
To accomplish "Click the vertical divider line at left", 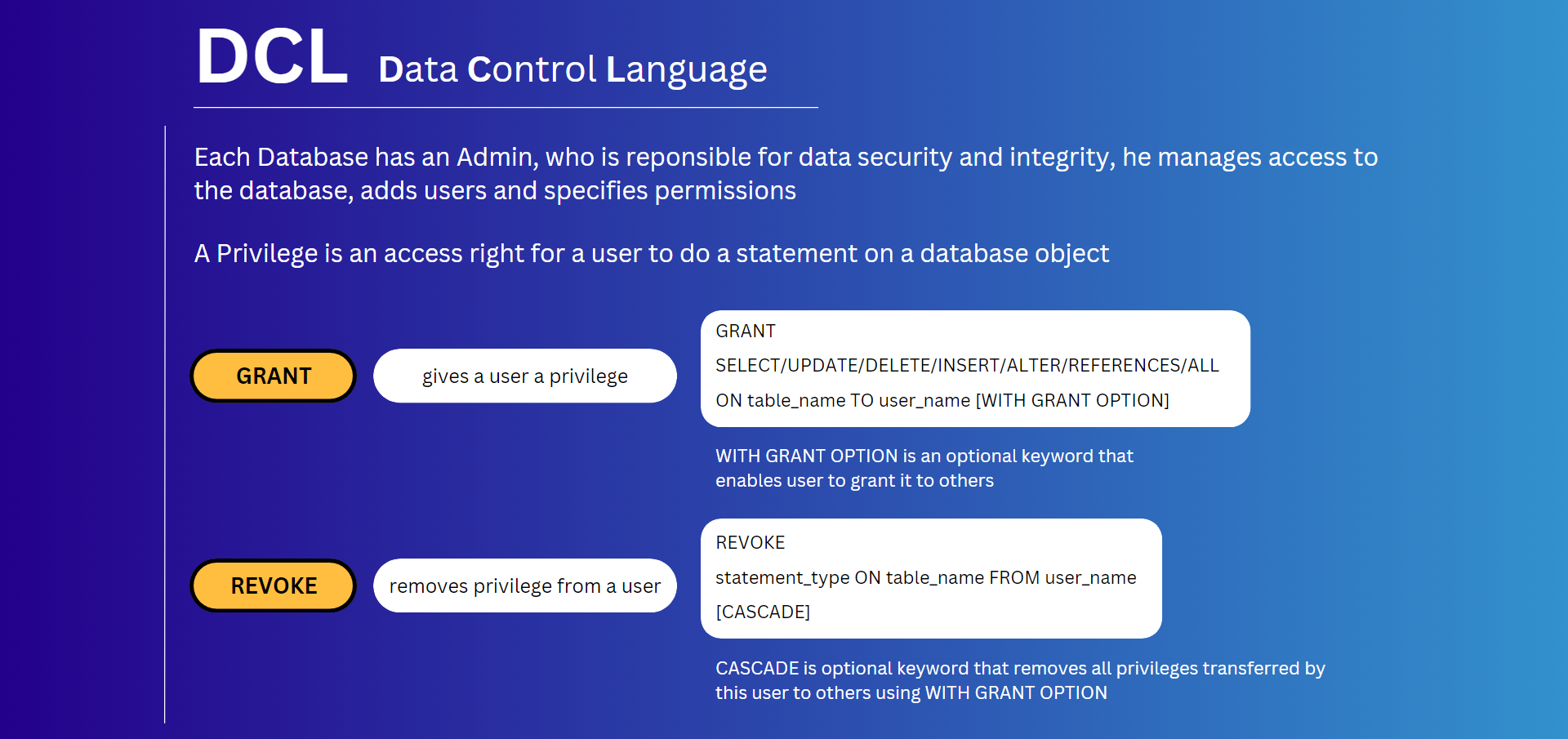I will click(x=165, y=425).
